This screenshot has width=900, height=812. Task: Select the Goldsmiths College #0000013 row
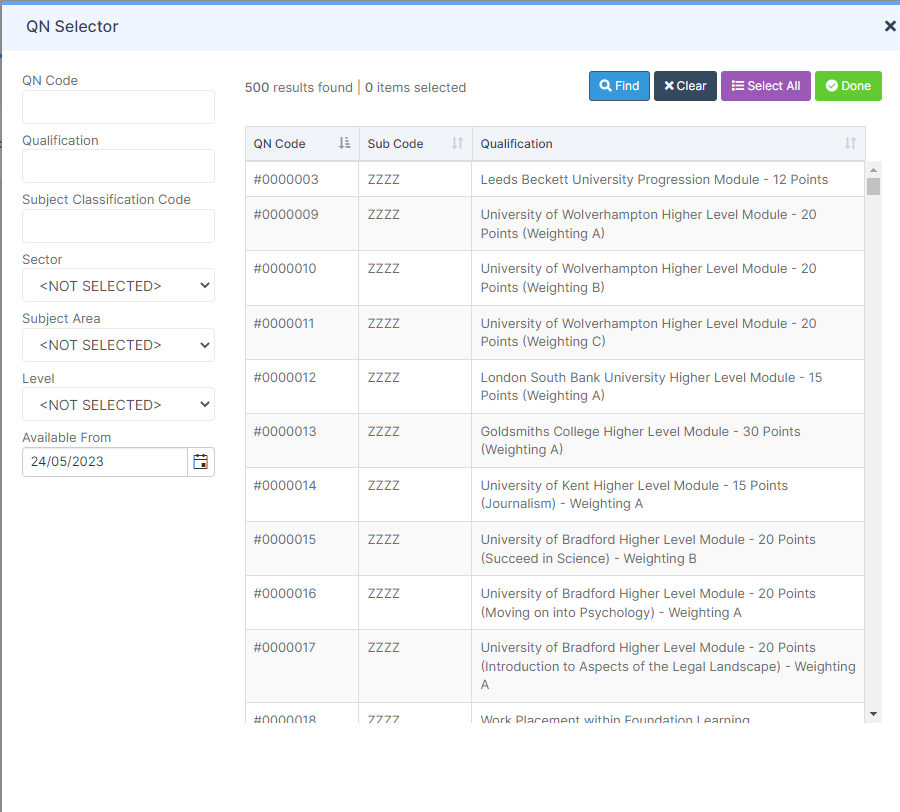click(x=554, y=440)
